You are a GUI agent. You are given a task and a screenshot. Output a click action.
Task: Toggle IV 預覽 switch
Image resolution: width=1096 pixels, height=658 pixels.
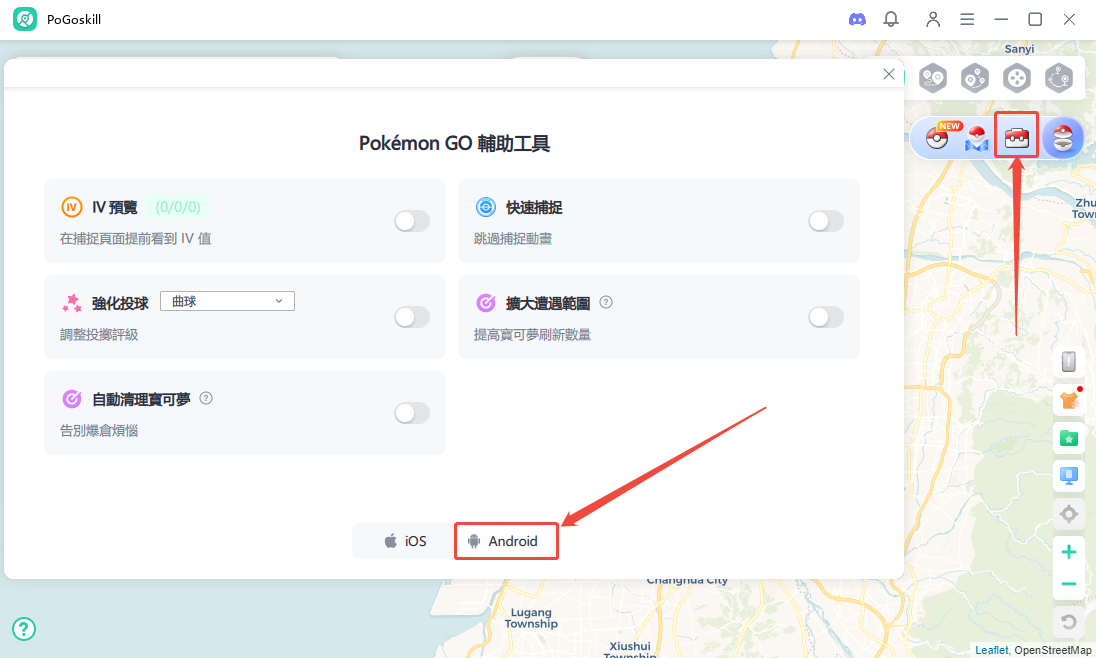pos(412,221)
